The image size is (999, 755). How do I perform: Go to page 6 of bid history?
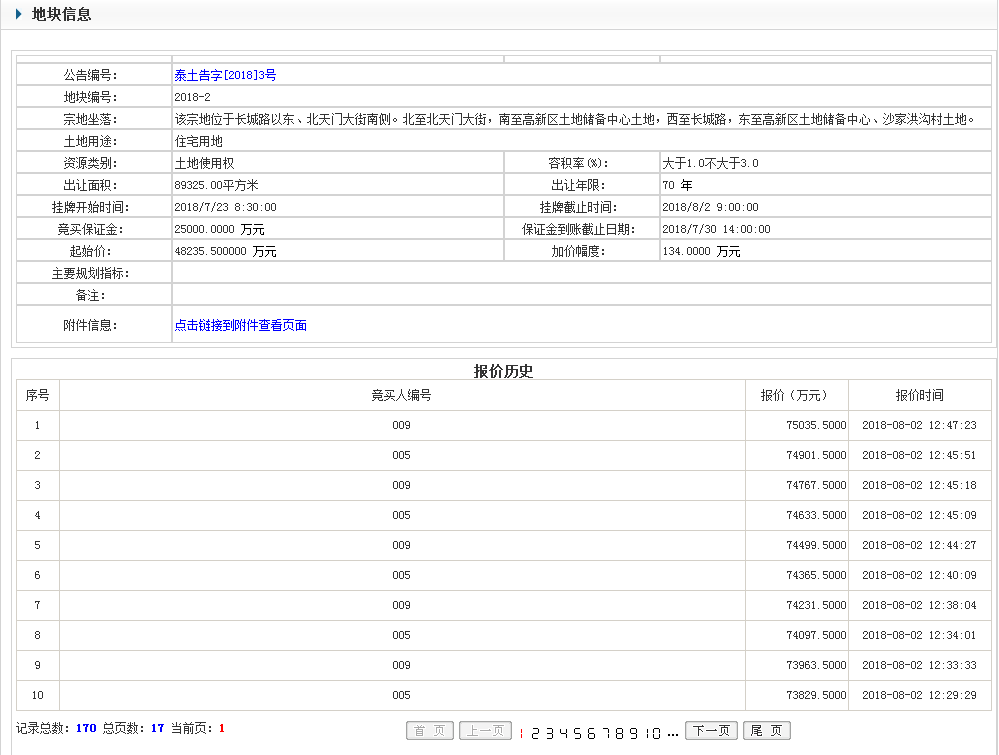[591, 733]
